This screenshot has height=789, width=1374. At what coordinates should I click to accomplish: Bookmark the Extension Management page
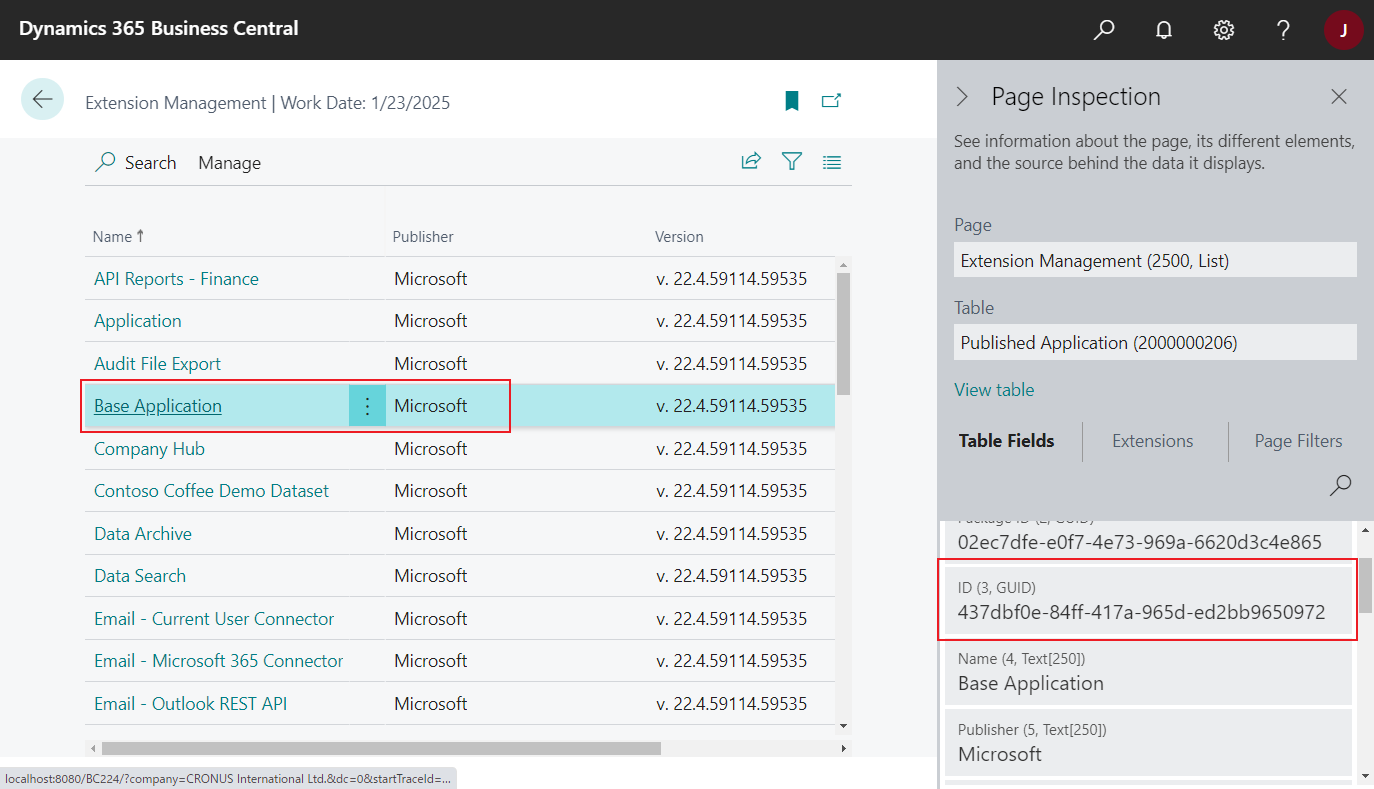(791, 101)
